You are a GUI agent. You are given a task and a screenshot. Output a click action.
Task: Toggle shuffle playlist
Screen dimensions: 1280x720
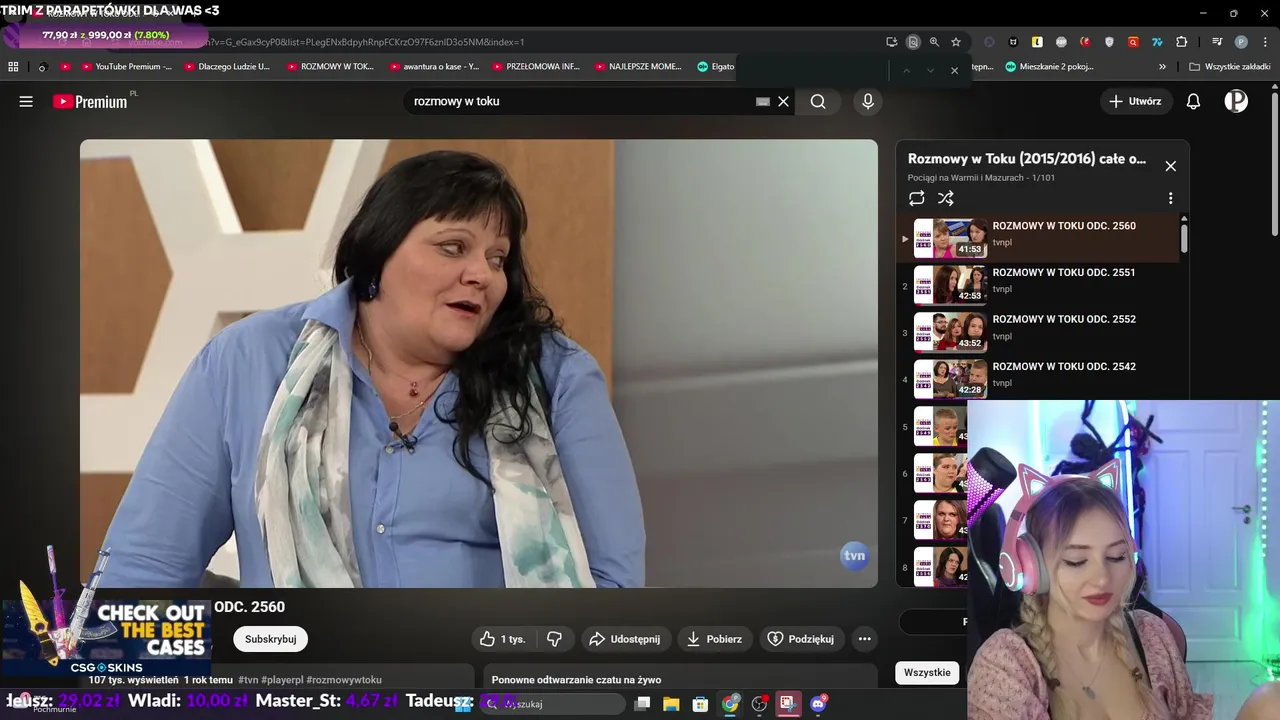pos(945,198)
